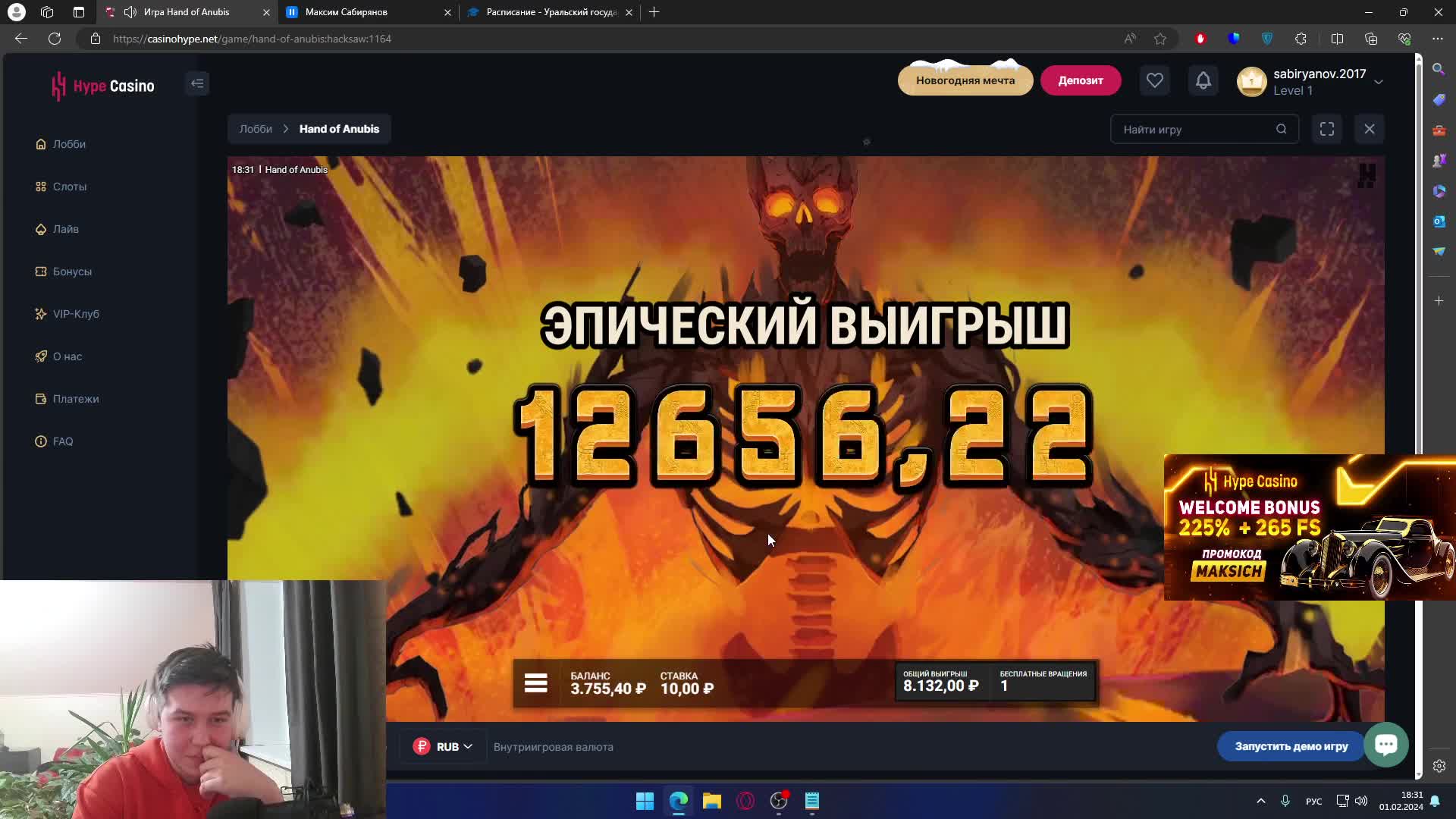Open browser tab actions menu
This screenshot has height=819, width=1456.
(79, 12)
